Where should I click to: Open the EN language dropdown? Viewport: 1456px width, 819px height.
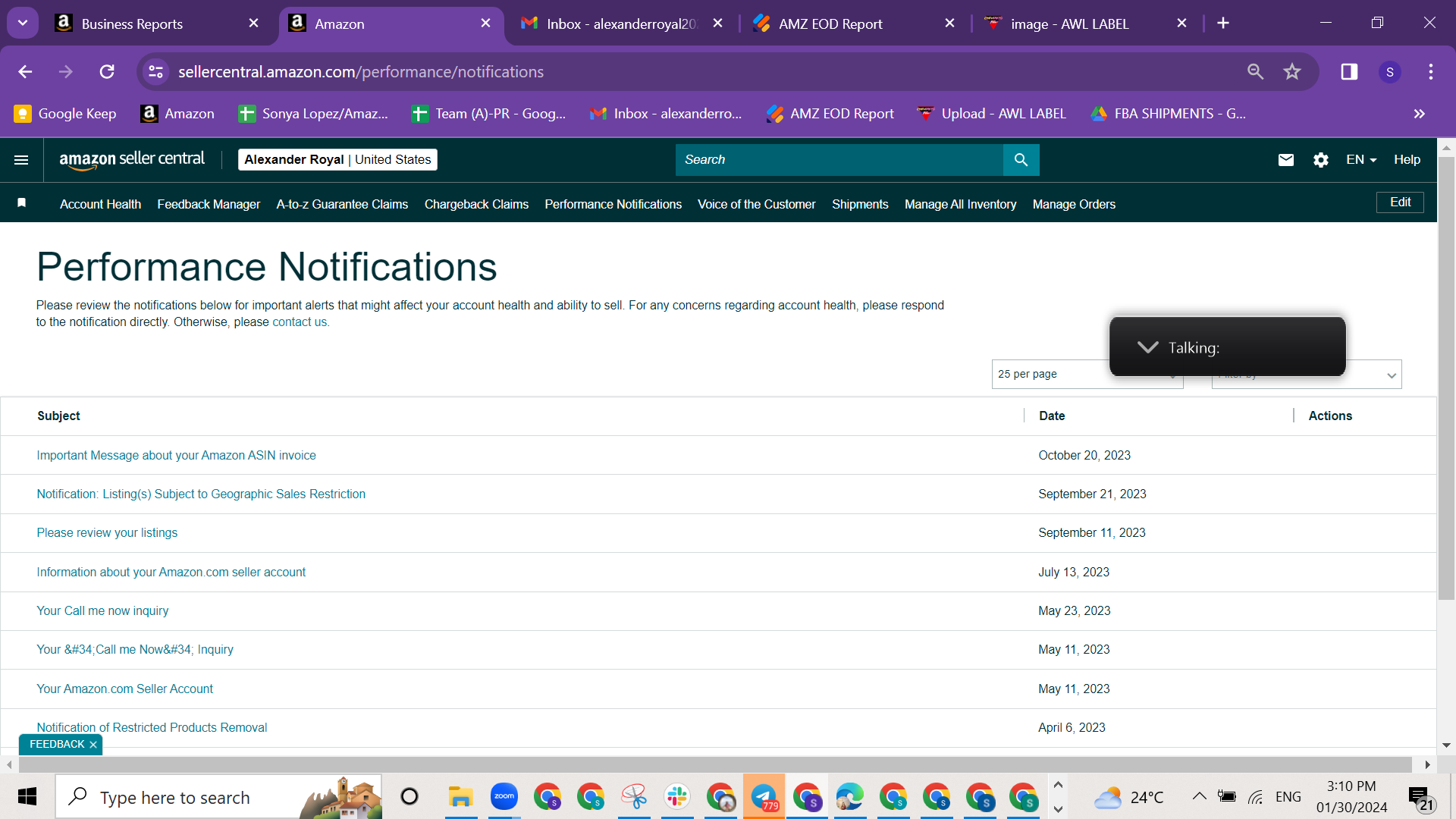(1361, 160)
